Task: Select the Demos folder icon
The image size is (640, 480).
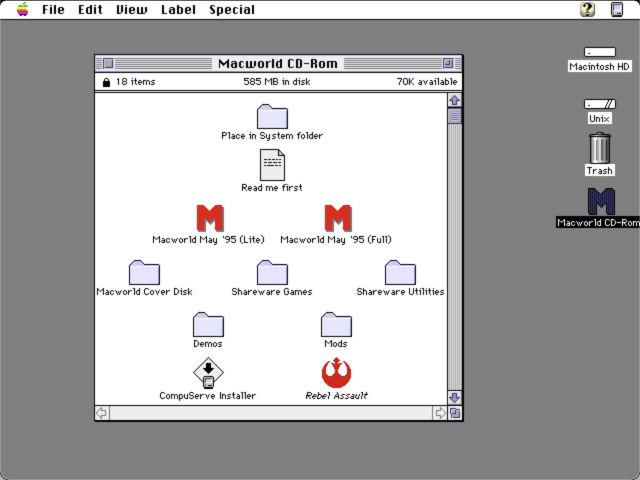Action: tap(208, 324)
